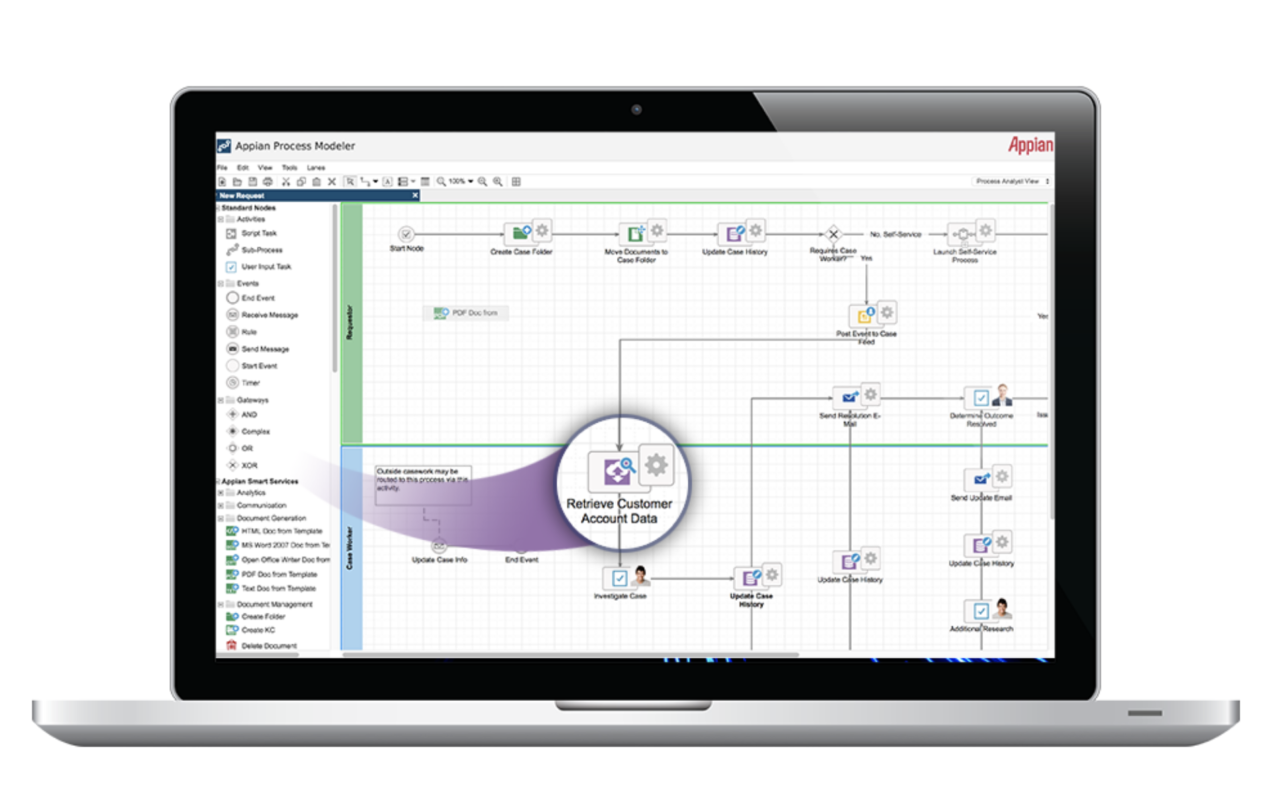Click the Case Worker swimlane header
1280x805 pixels.
click(350, 548)
